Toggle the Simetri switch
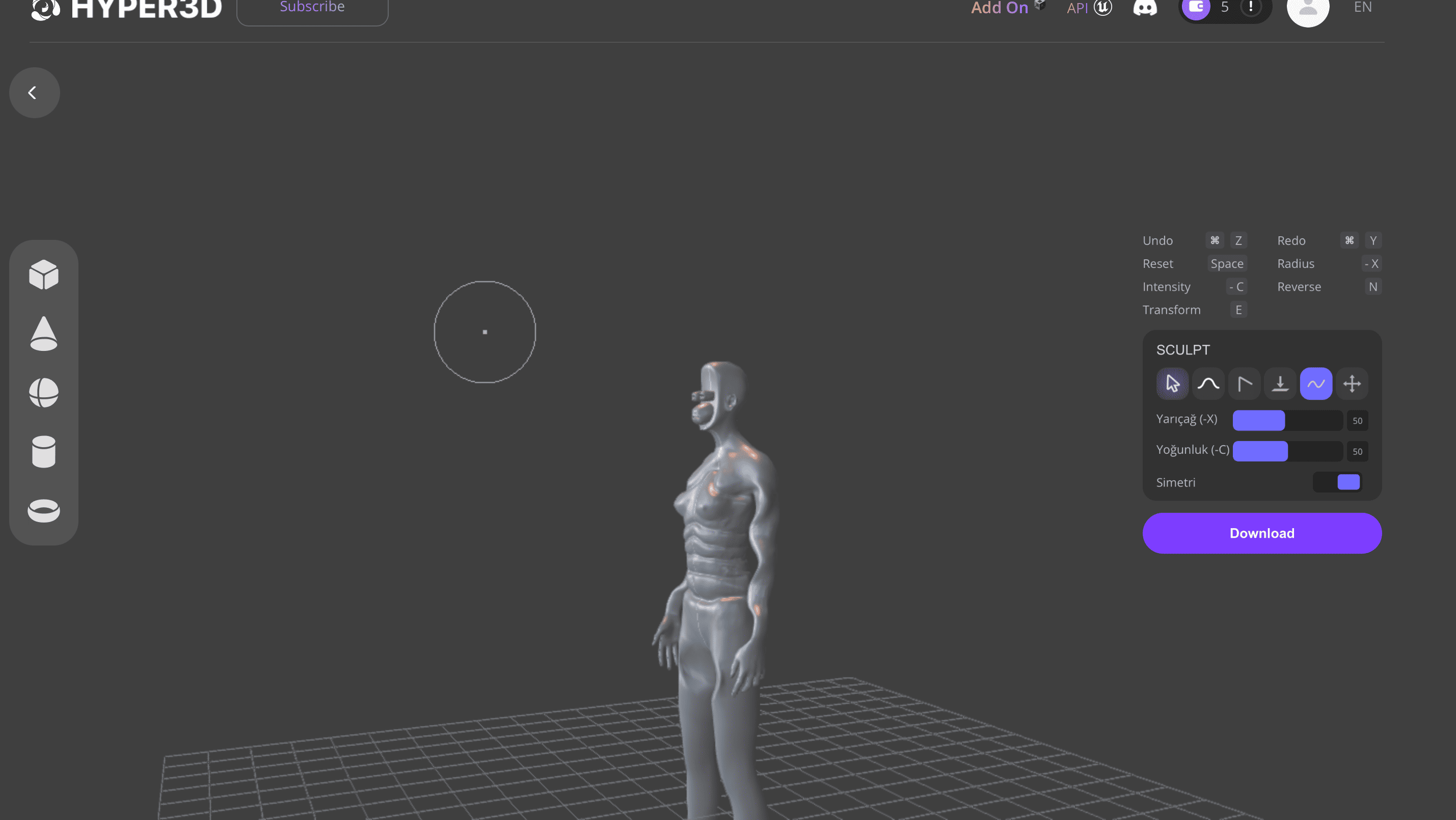Viewport: 1456px width, 820px height. (x=1337, y=482)
